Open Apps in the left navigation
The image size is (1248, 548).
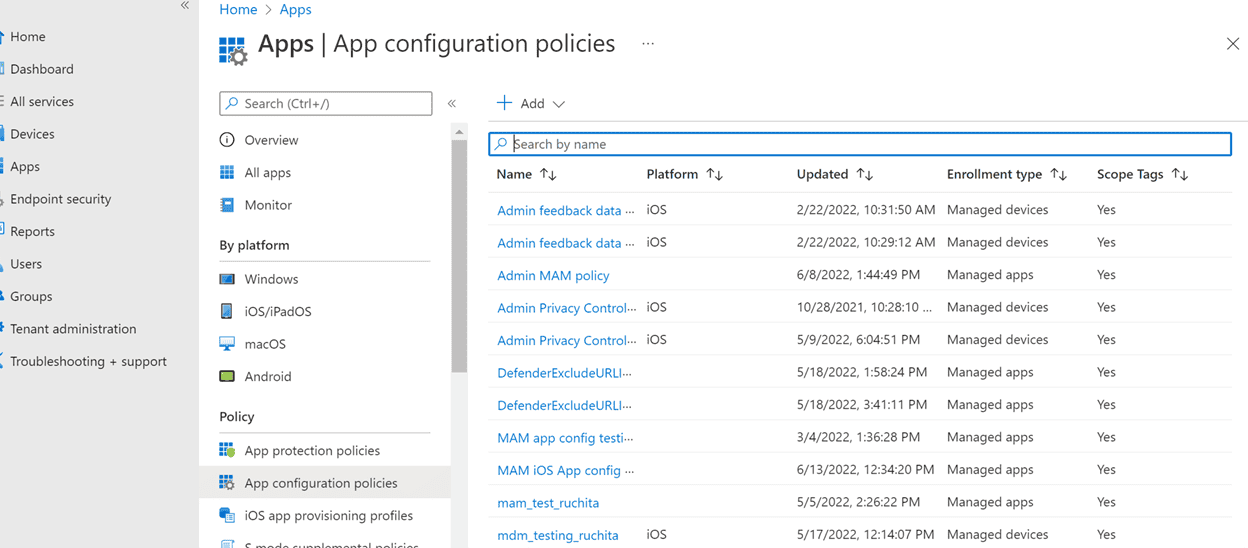click(25, 167)
